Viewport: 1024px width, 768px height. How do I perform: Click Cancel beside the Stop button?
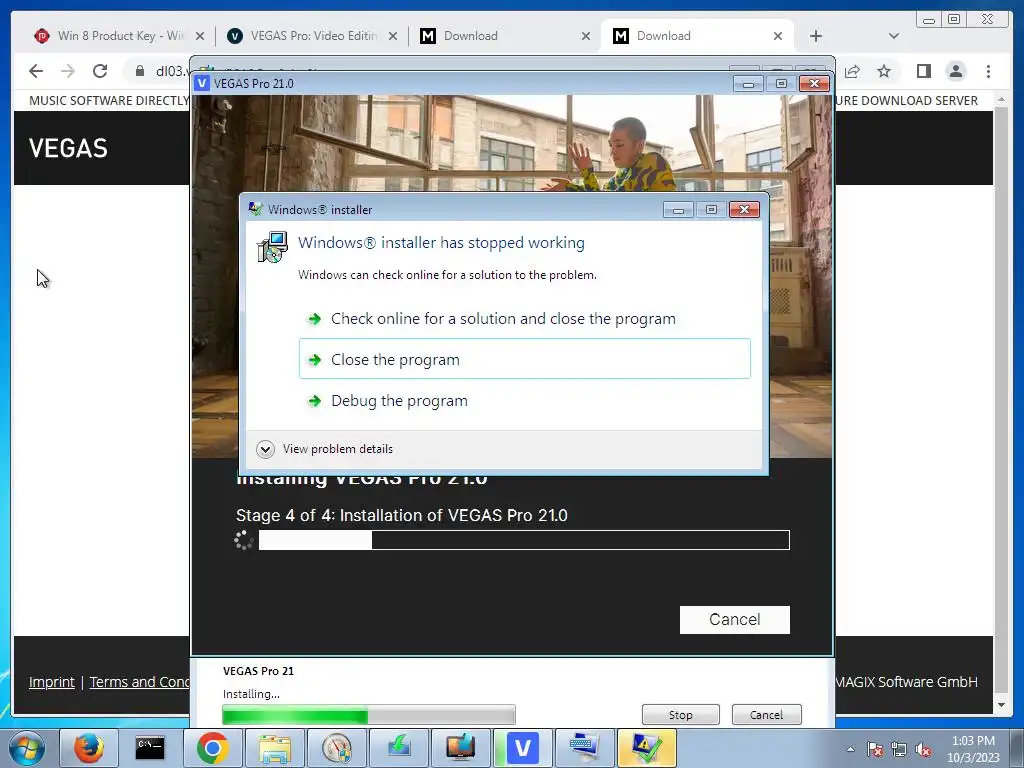point(767,714)
